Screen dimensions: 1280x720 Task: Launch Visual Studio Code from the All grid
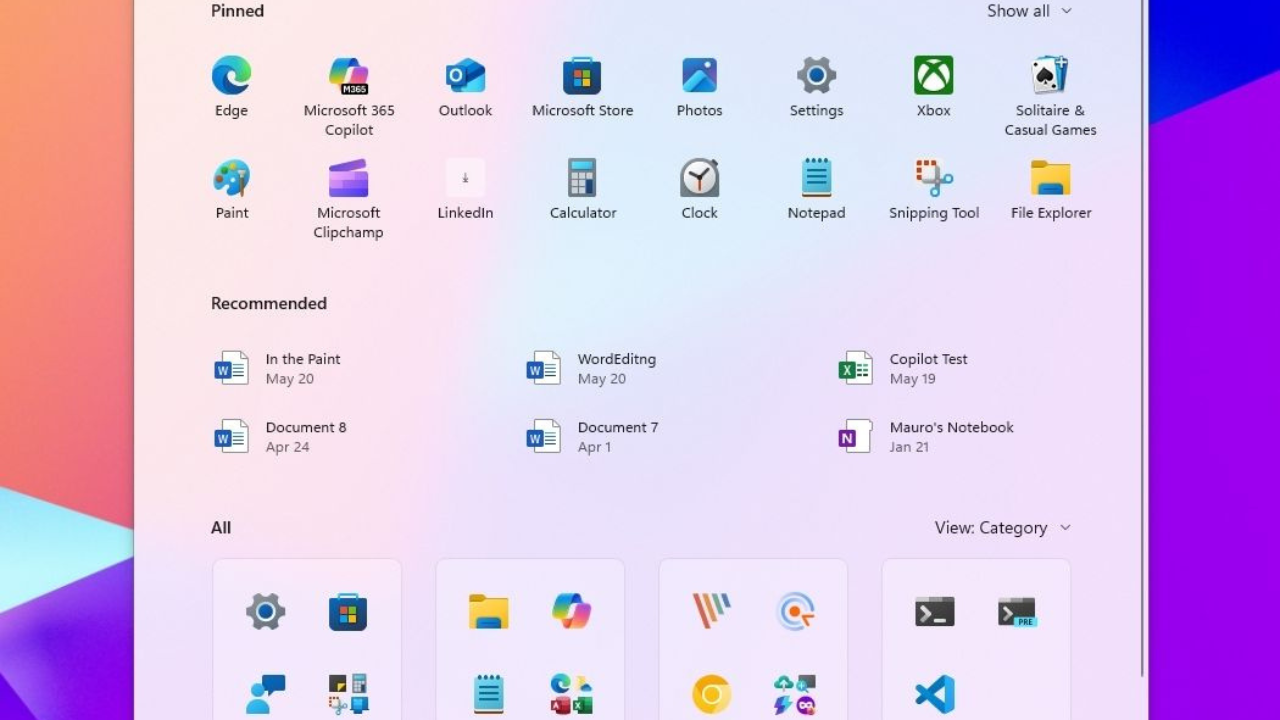tap(935, 694)
